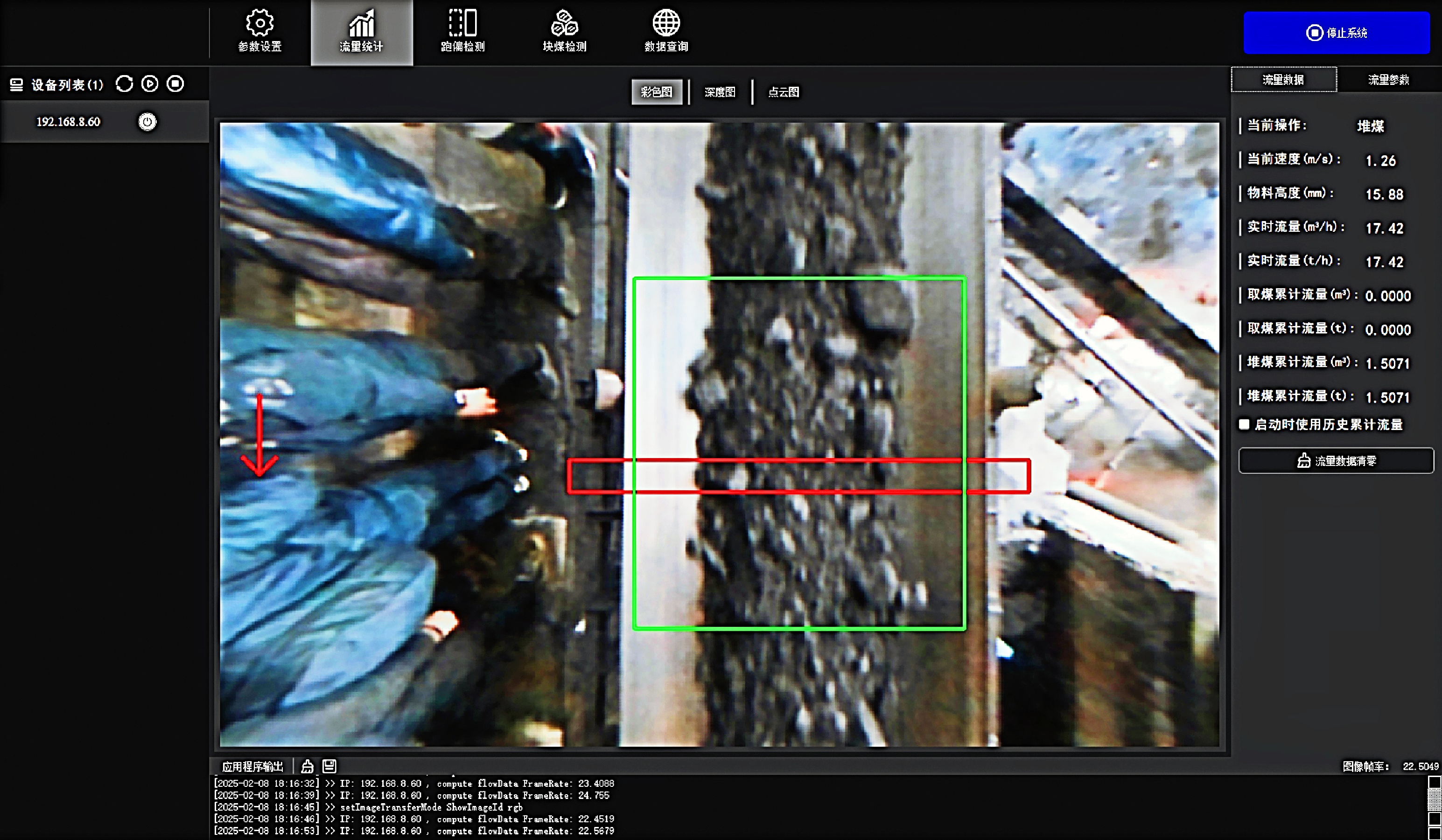This screenshot has height=840, width=1442.
Task: Save the application output log with floppy icon
Action: point(329,766)
